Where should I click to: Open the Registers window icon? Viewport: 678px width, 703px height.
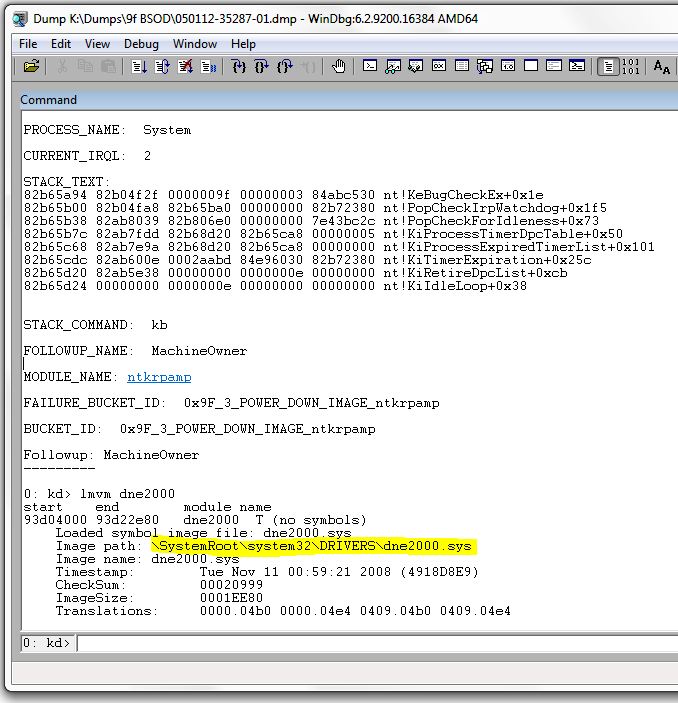[x=439, y=66]
